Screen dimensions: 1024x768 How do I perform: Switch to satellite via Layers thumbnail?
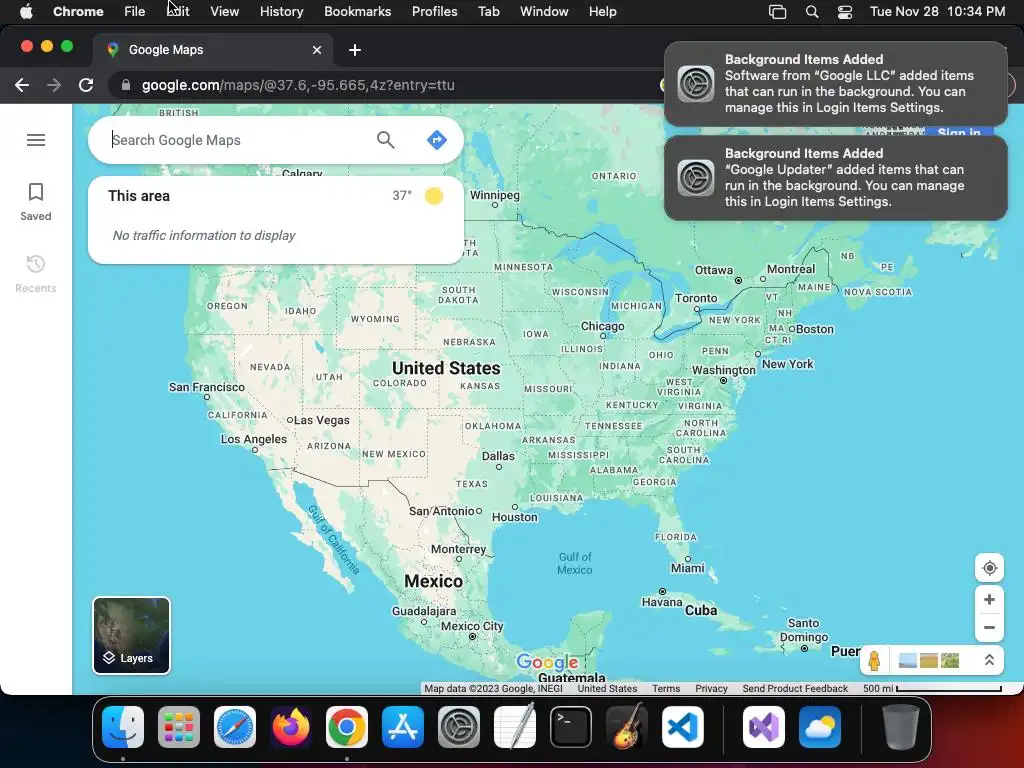[x=131, y=635]
